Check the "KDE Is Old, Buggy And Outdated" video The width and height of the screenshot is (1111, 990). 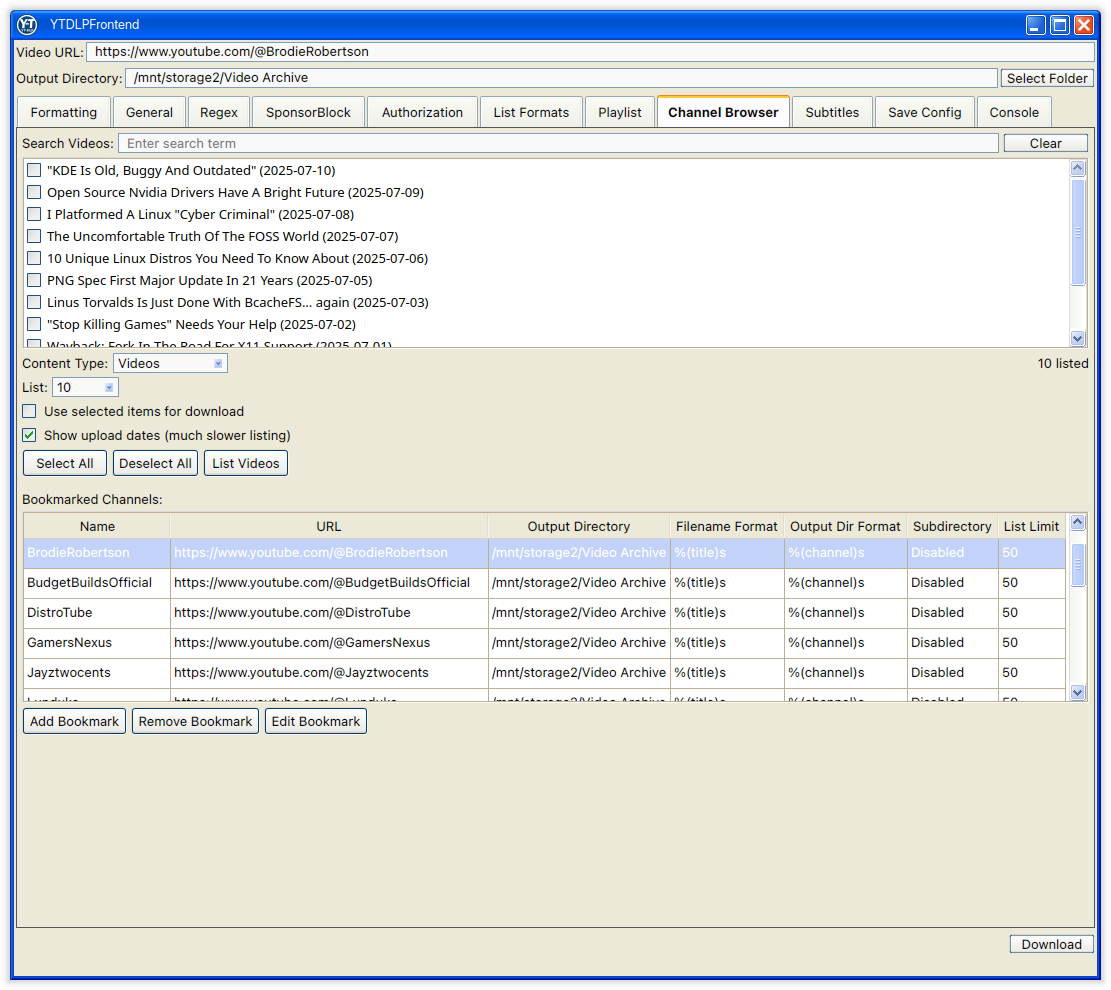34,170
